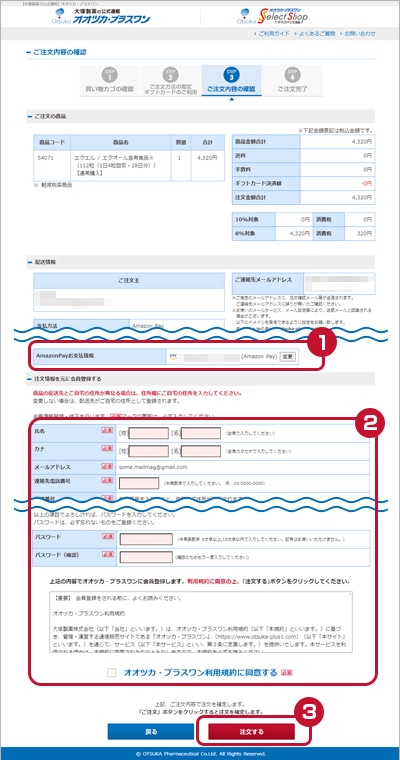Open the ご利用ガイド link
Viewport: 400px width, 760px height.
pyautogui.click(x=273, y=34)
